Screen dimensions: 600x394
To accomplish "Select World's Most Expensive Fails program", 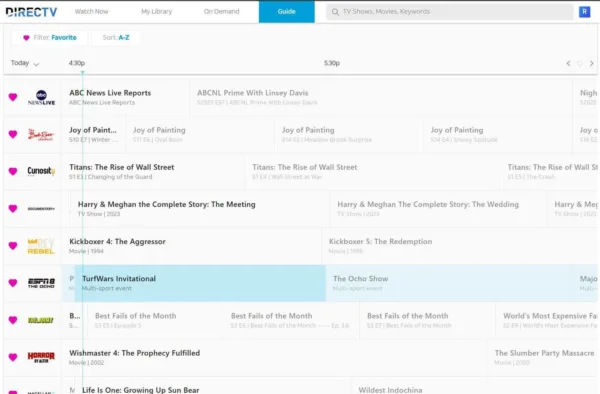I will coord(547,320).
